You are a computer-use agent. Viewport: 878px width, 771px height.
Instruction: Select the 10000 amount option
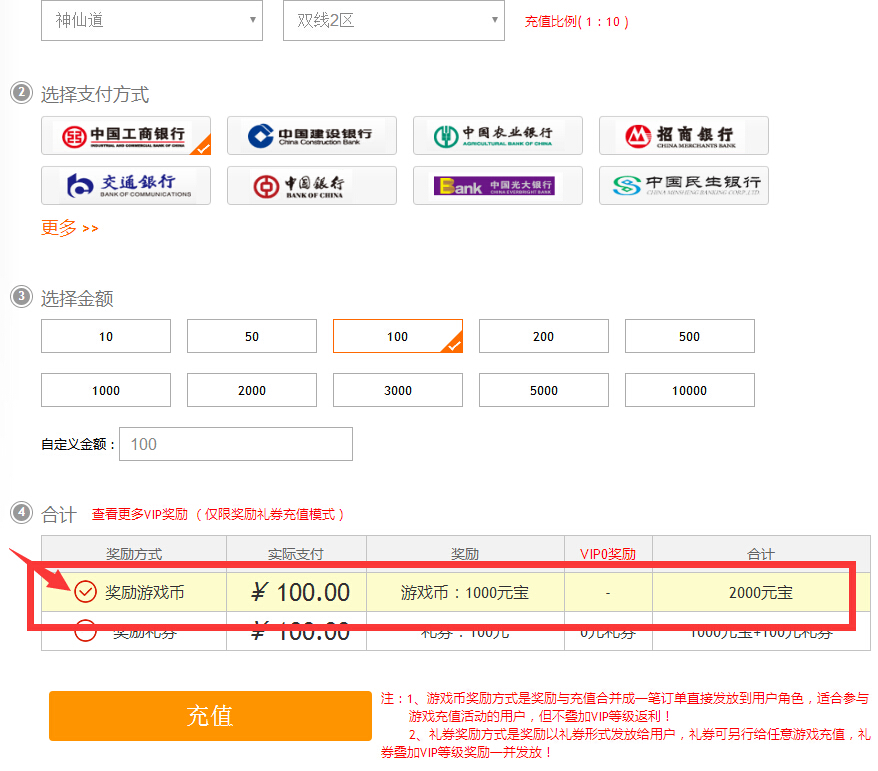(x=689, y=390)
